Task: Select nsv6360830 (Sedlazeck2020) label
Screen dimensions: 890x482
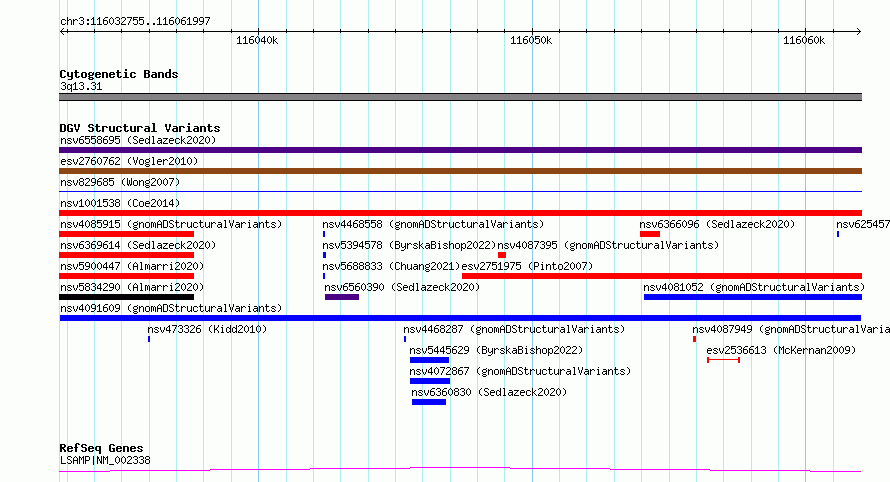Action: point(489,392)
